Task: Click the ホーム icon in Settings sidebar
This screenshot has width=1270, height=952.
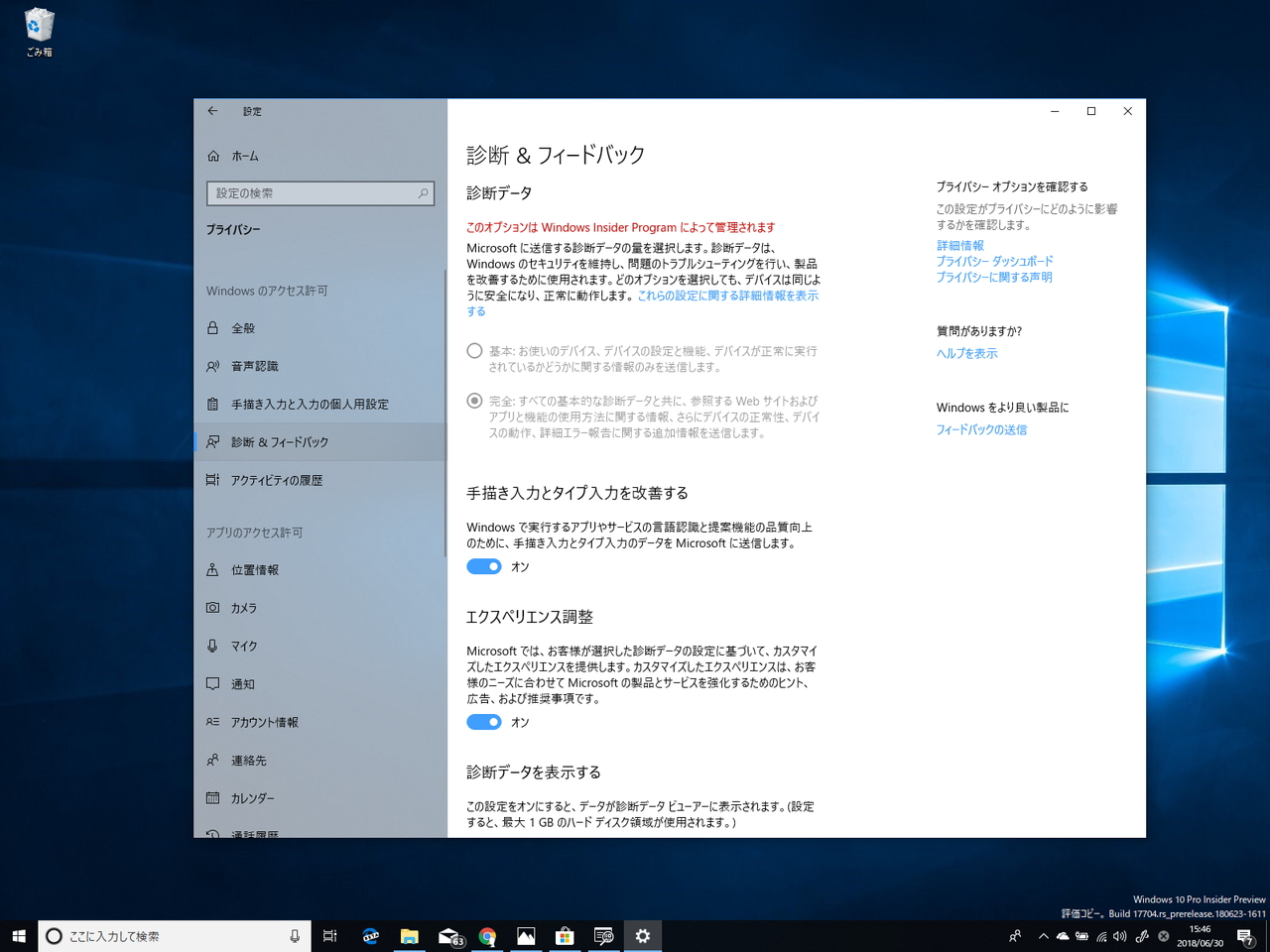Action: (x=245, y=156)
